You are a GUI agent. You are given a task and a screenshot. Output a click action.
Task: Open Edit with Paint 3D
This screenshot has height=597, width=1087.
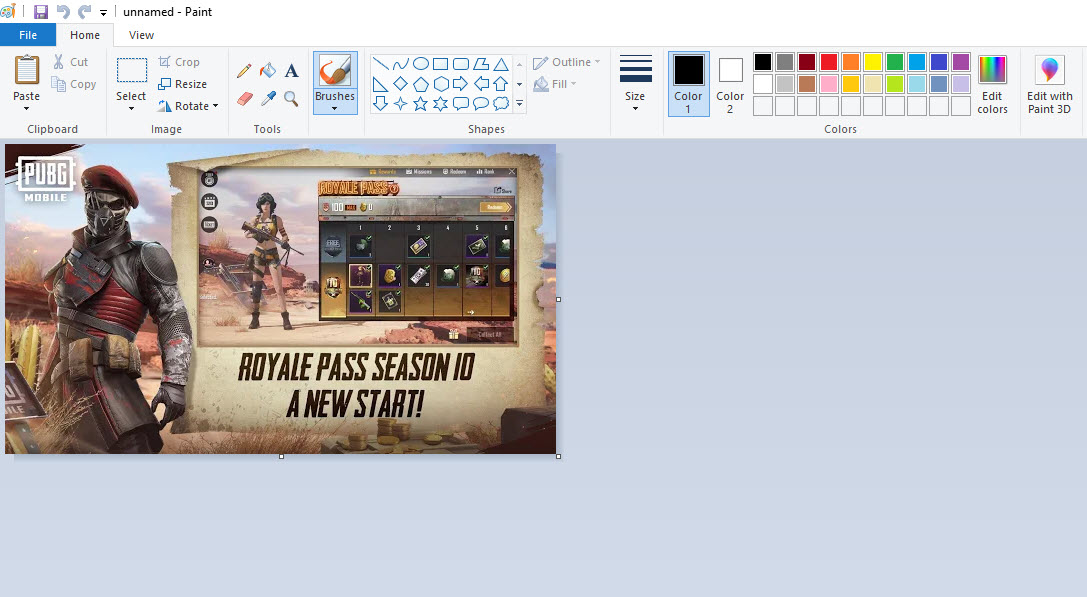[1050, 85]
